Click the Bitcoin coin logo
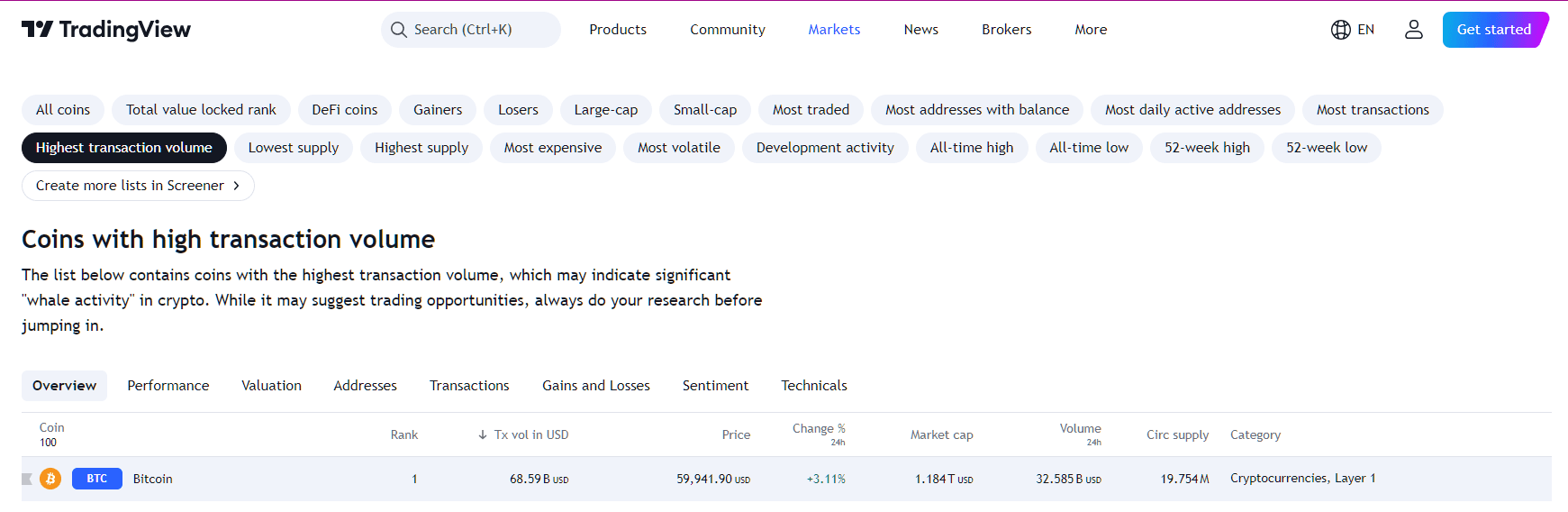 pos(50,479)
